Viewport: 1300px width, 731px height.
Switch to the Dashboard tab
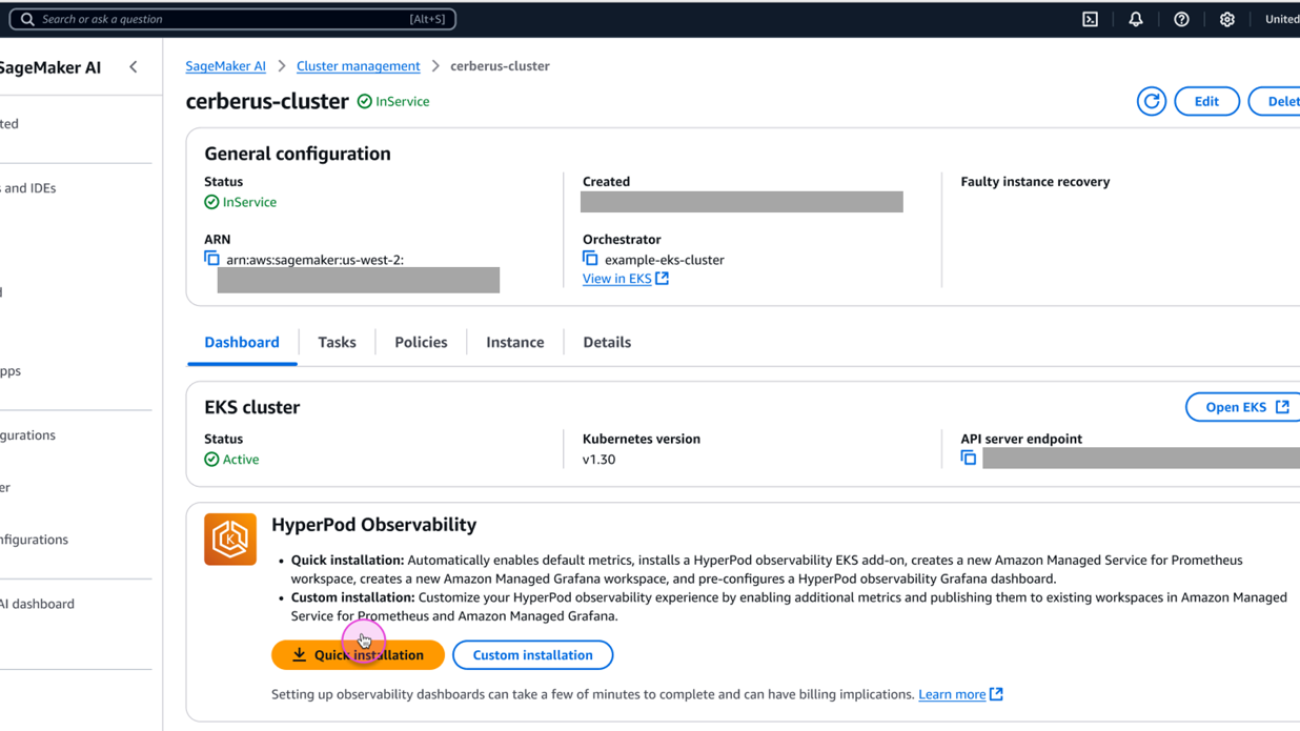[242, 342]
